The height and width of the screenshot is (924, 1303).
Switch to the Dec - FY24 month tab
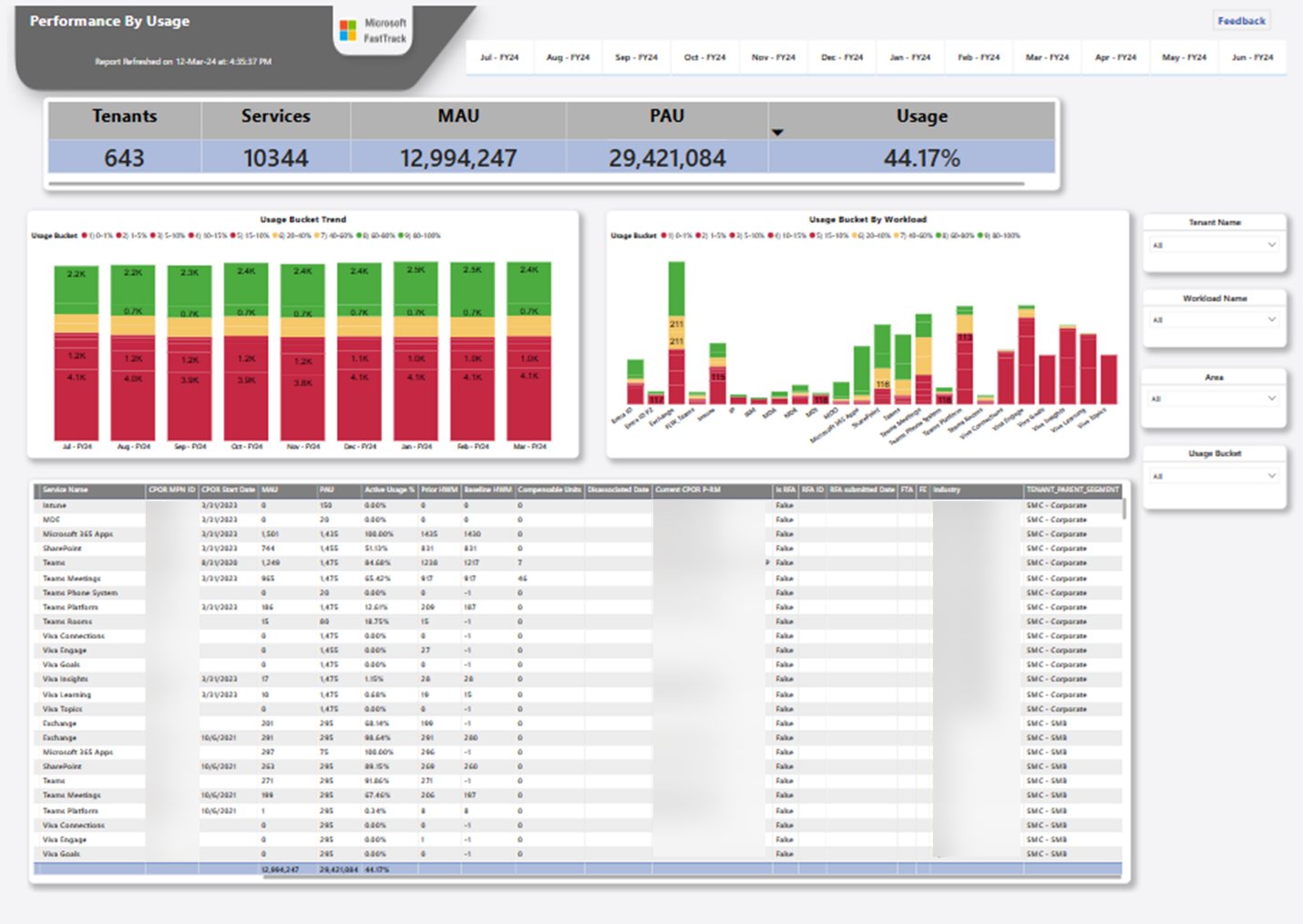[x=841, y=57]
